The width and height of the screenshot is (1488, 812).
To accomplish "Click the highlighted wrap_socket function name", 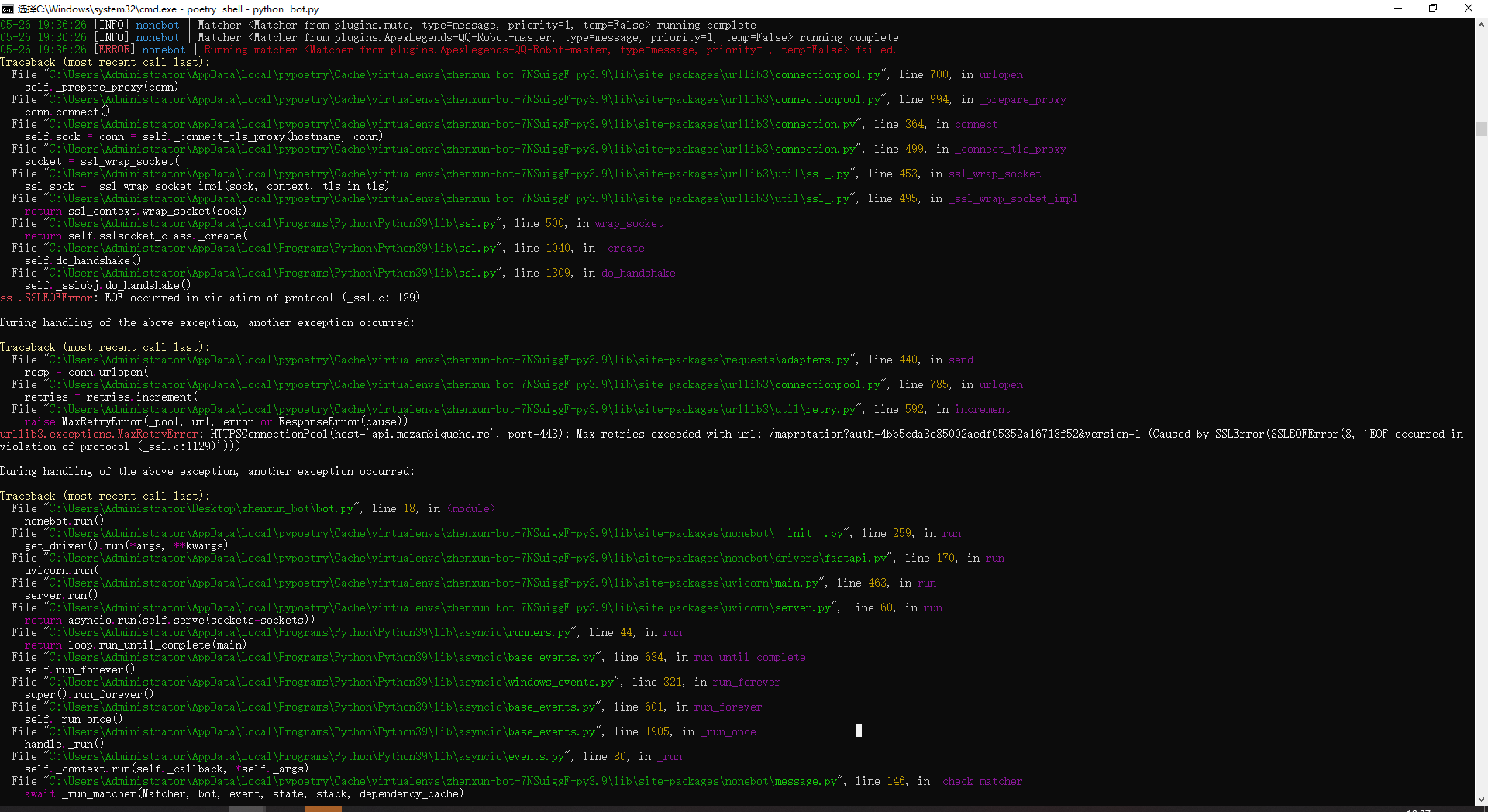I will click(x=628, y=223).
